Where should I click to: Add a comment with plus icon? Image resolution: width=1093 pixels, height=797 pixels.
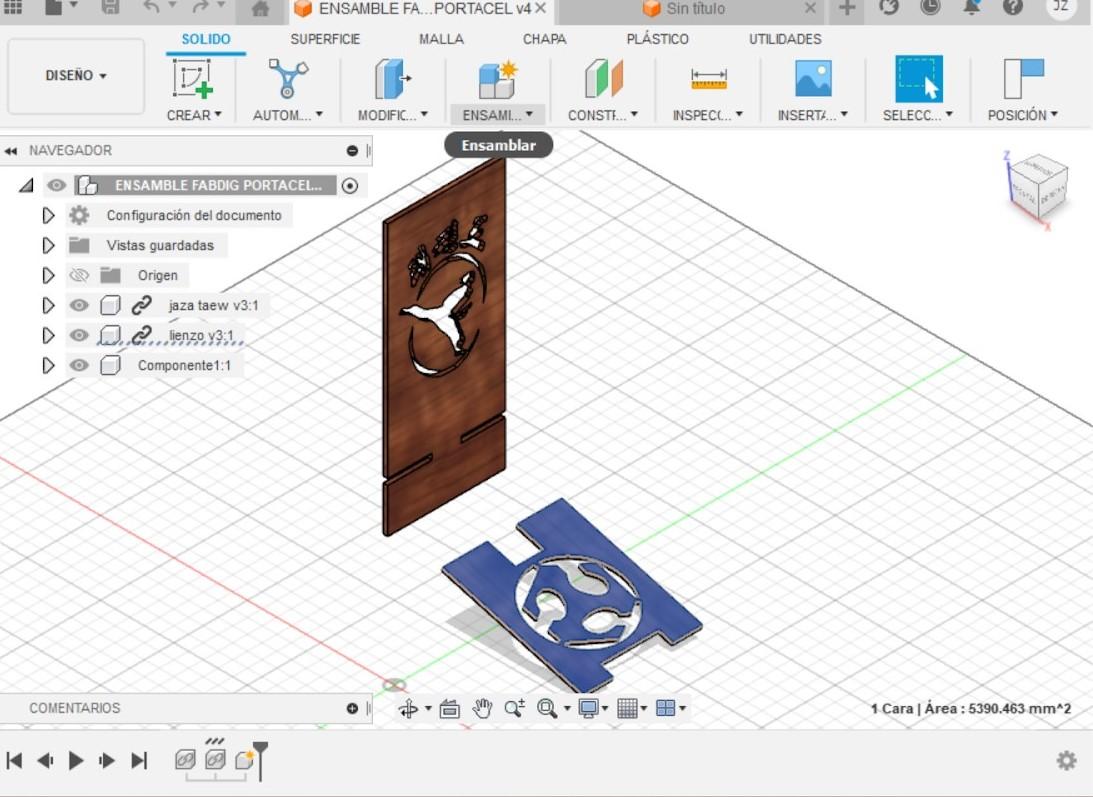tap(352, 708)
